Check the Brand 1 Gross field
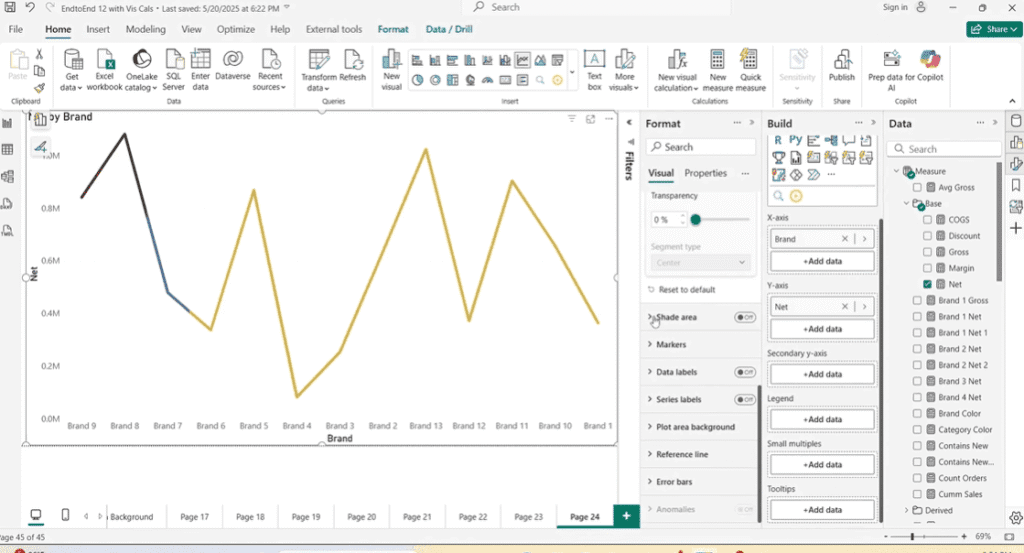 pos(917,300)
